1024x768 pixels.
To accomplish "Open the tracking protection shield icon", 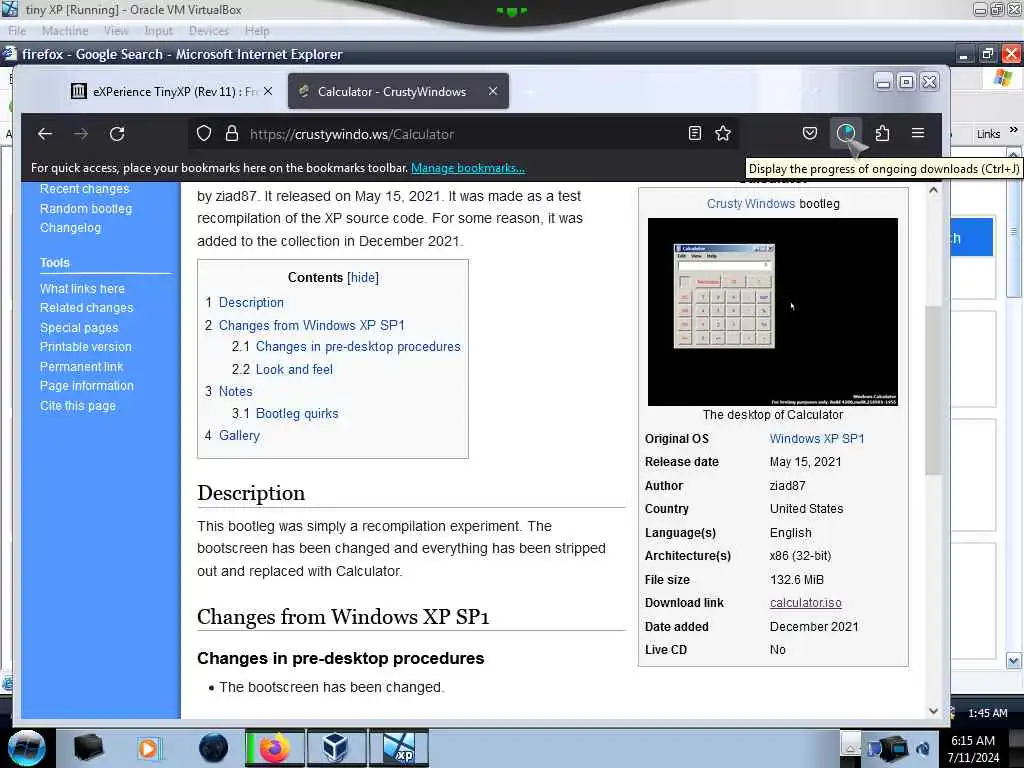I will [204, 134].
